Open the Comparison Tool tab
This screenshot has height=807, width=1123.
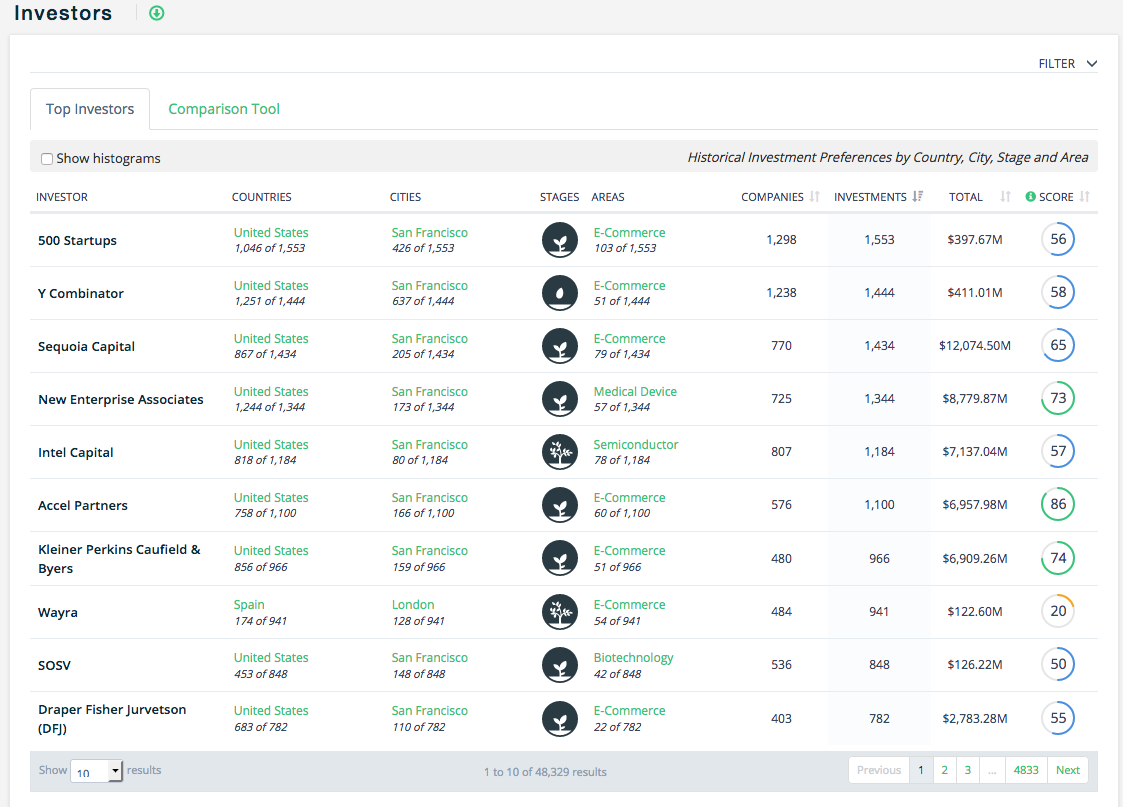click(x=224, y=109)
